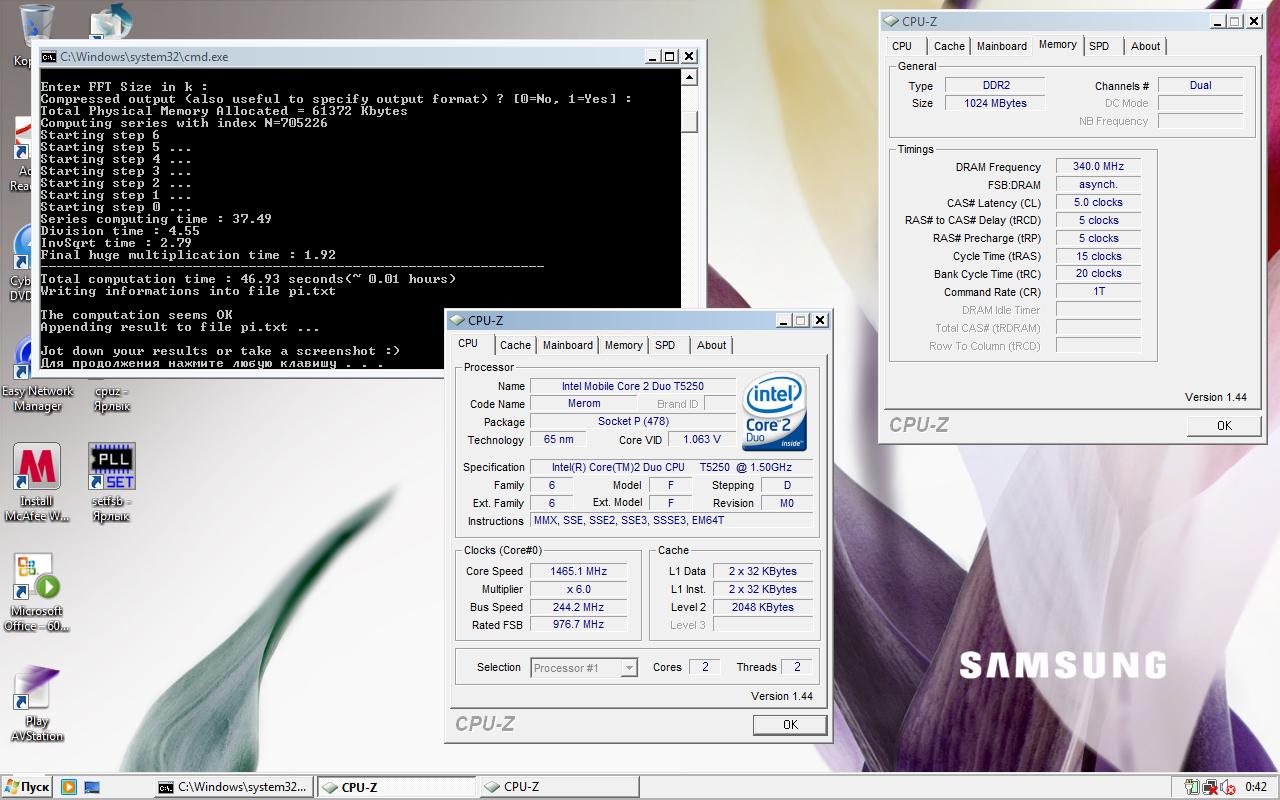This screenshot has width=1280, height=800.
Task: Select Mainboard tab in Memory CPU-Z window
Action: [1002, 46]
